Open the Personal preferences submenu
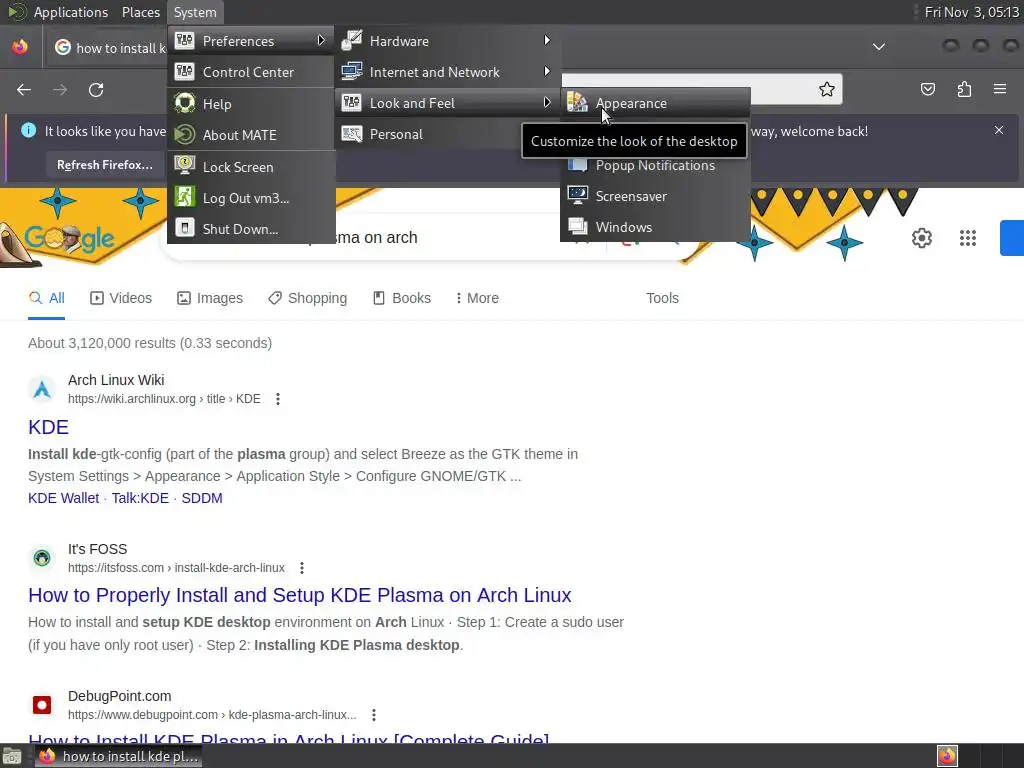This screenshot has height=768, width=1024. click(448, 135)
